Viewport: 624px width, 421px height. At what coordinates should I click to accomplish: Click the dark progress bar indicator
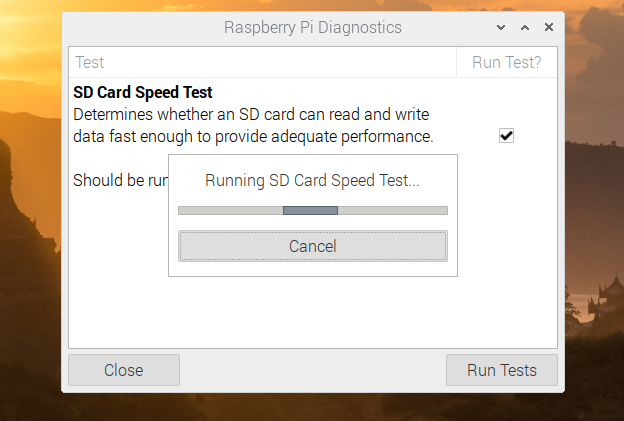coord(310,210)
